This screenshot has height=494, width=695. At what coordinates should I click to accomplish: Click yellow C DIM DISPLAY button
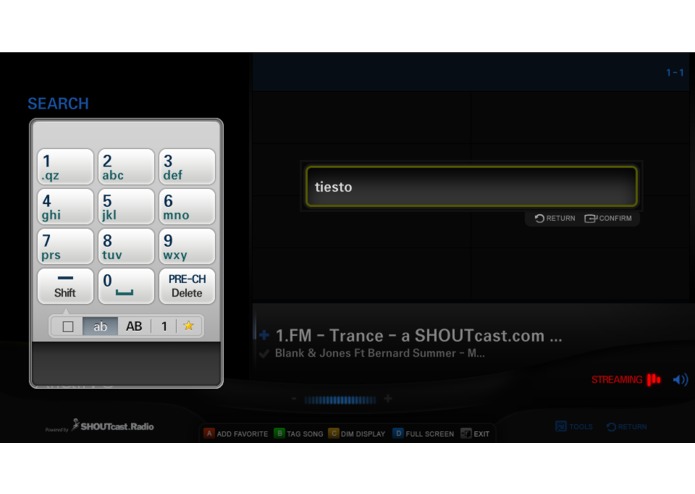[x=357, y=433]
